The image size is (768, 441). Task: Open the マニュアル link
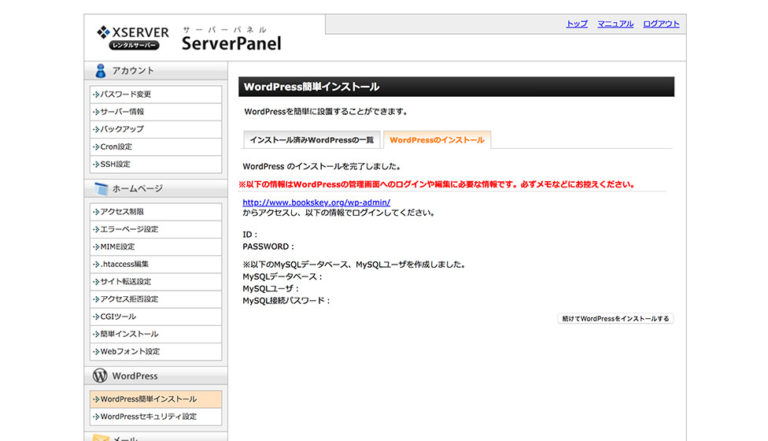pyautogui.click(x=615, y=24)
